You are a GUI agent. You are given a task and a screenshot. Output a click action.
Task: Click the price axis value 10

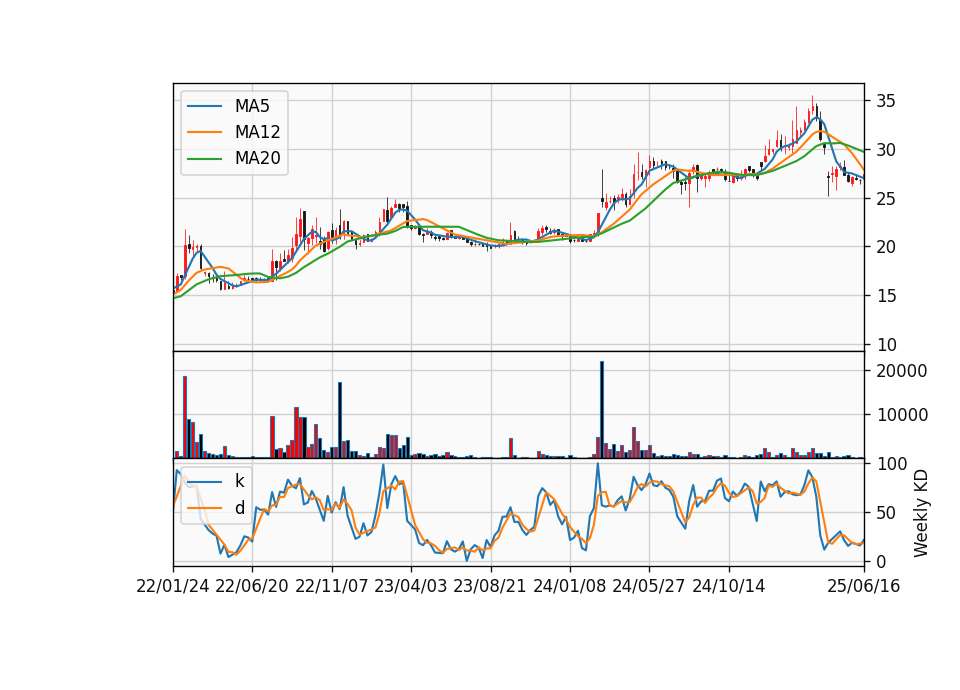point(886,345)
